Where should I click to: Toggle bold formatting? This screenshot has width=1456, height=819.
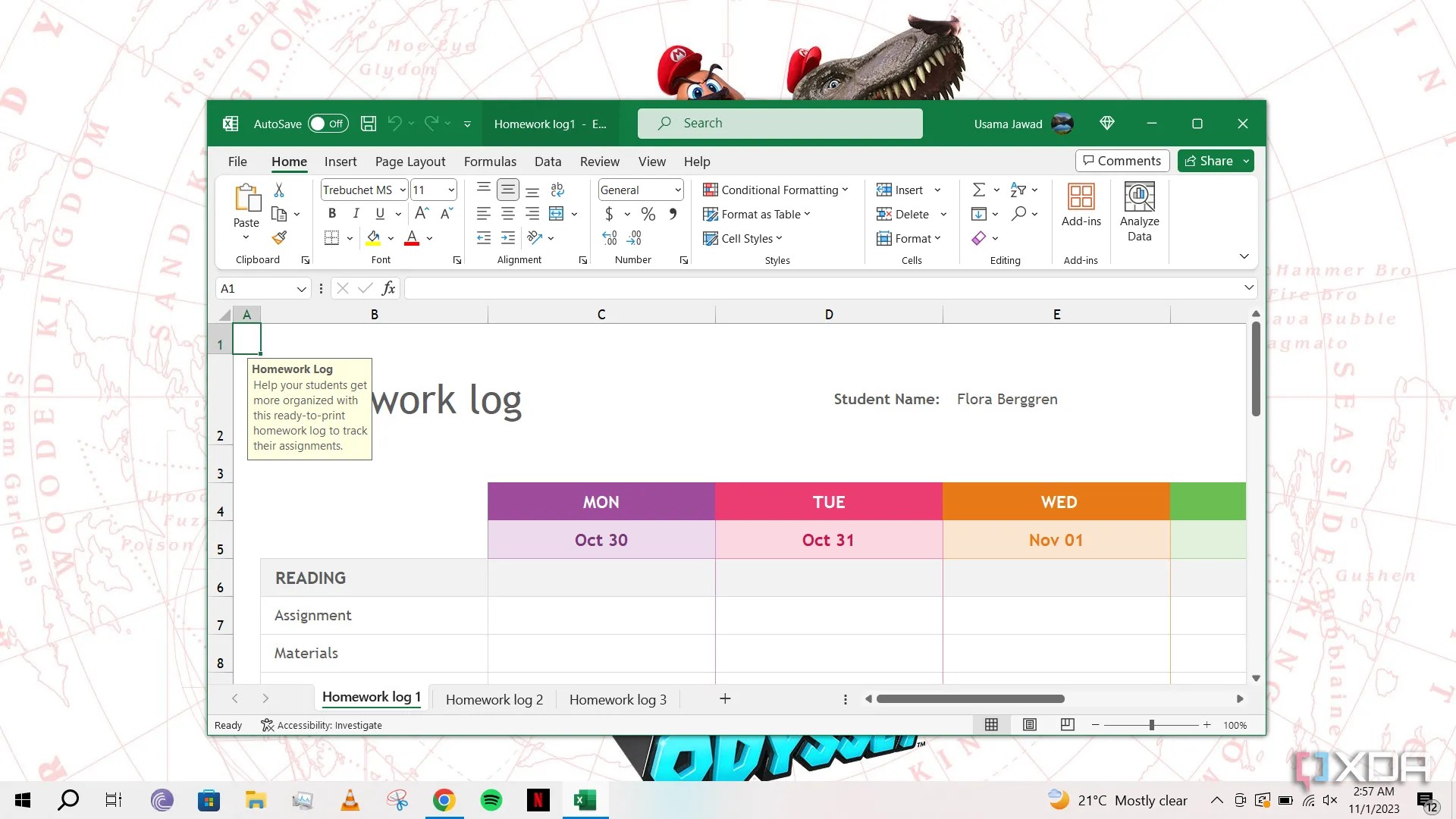point(331,214)
